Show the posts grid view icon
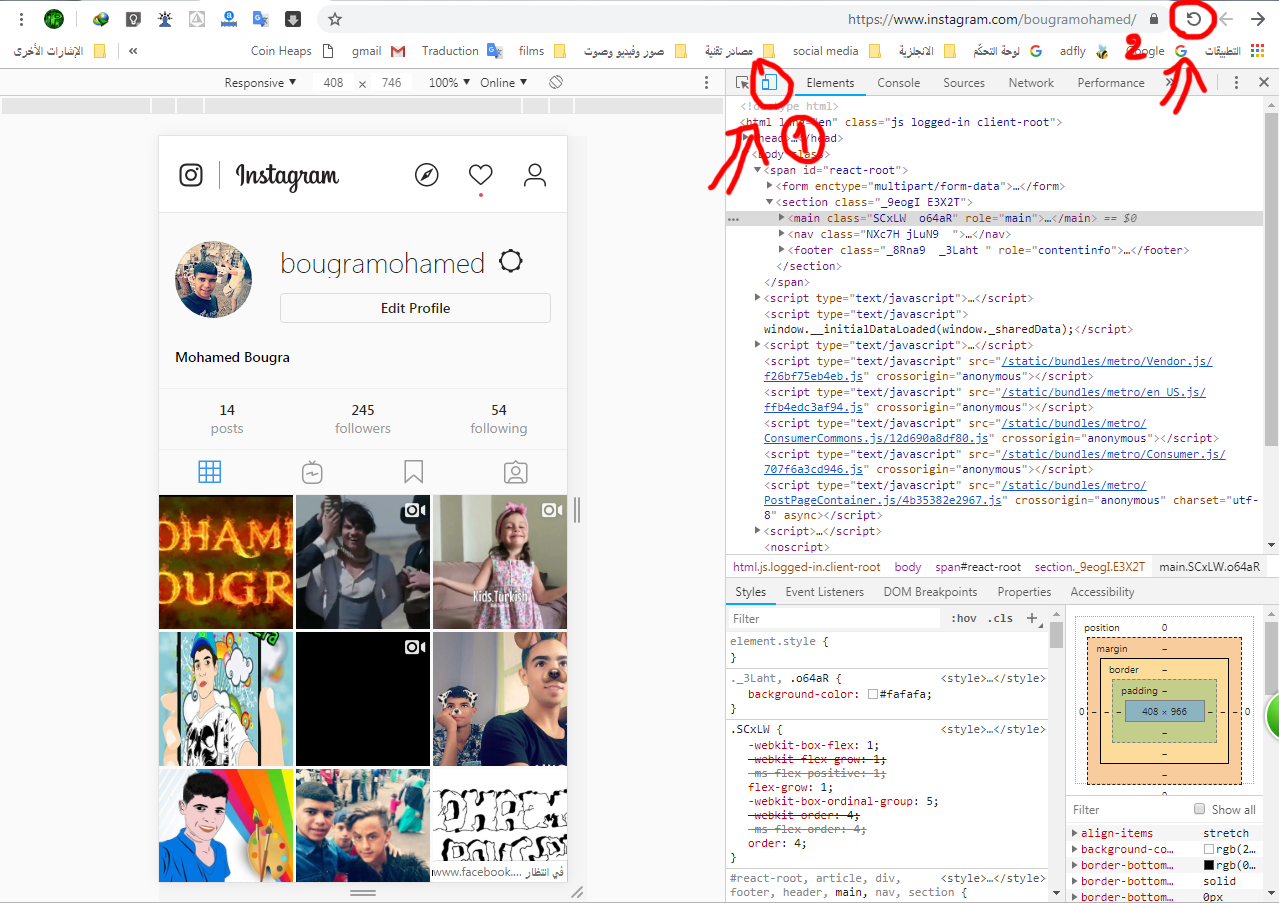1279x903 pixels. click(x=210, y=472)
